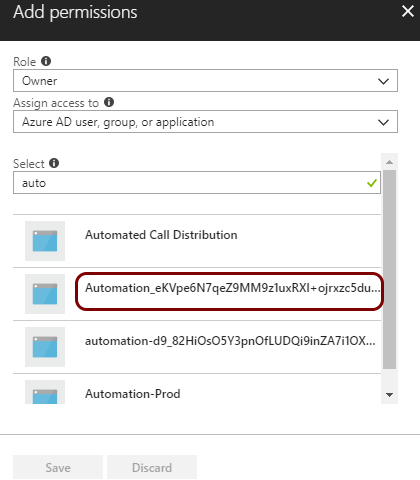Click into the Select search field containing auto
Screen dimensions: 420x480
(197, 183)
